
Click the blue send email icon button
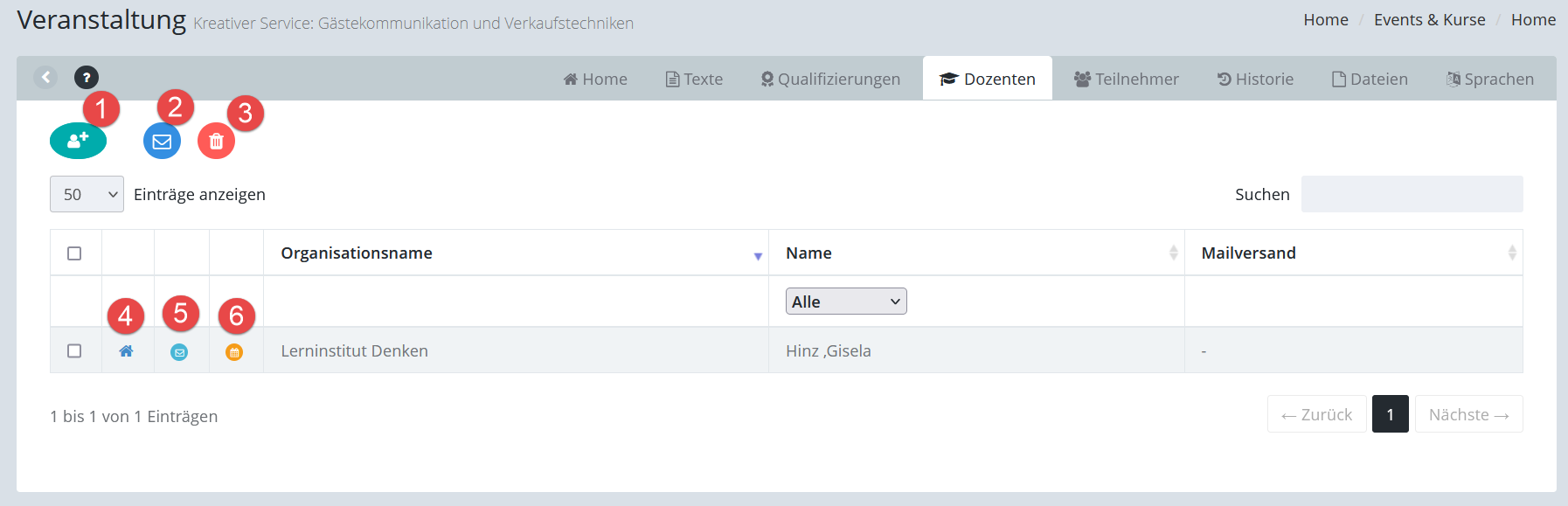pyautogui.click(x=162, y=142)
